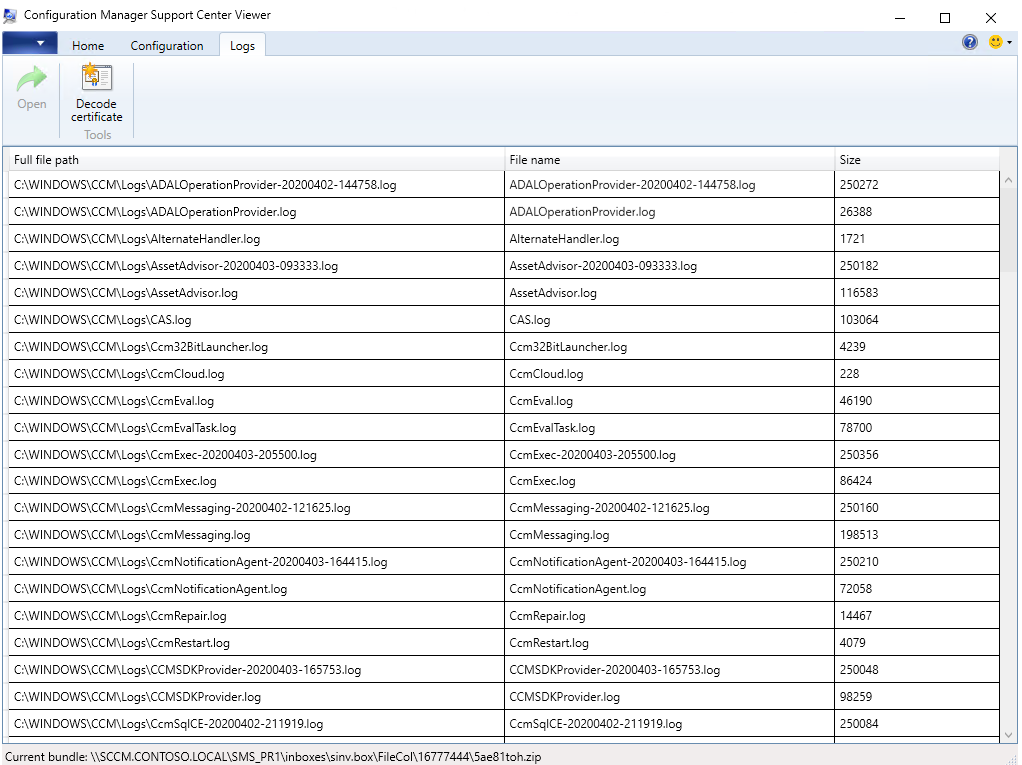Click file name CcmExec.log
Image resolution: width=1022 pixels, height=765 pixels.
pos(543,481)
